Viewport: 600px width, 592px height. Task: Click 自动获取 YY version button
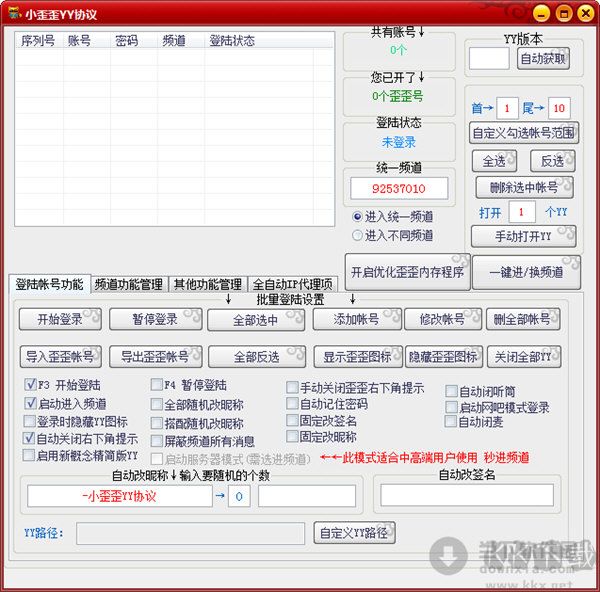[544, 58]
